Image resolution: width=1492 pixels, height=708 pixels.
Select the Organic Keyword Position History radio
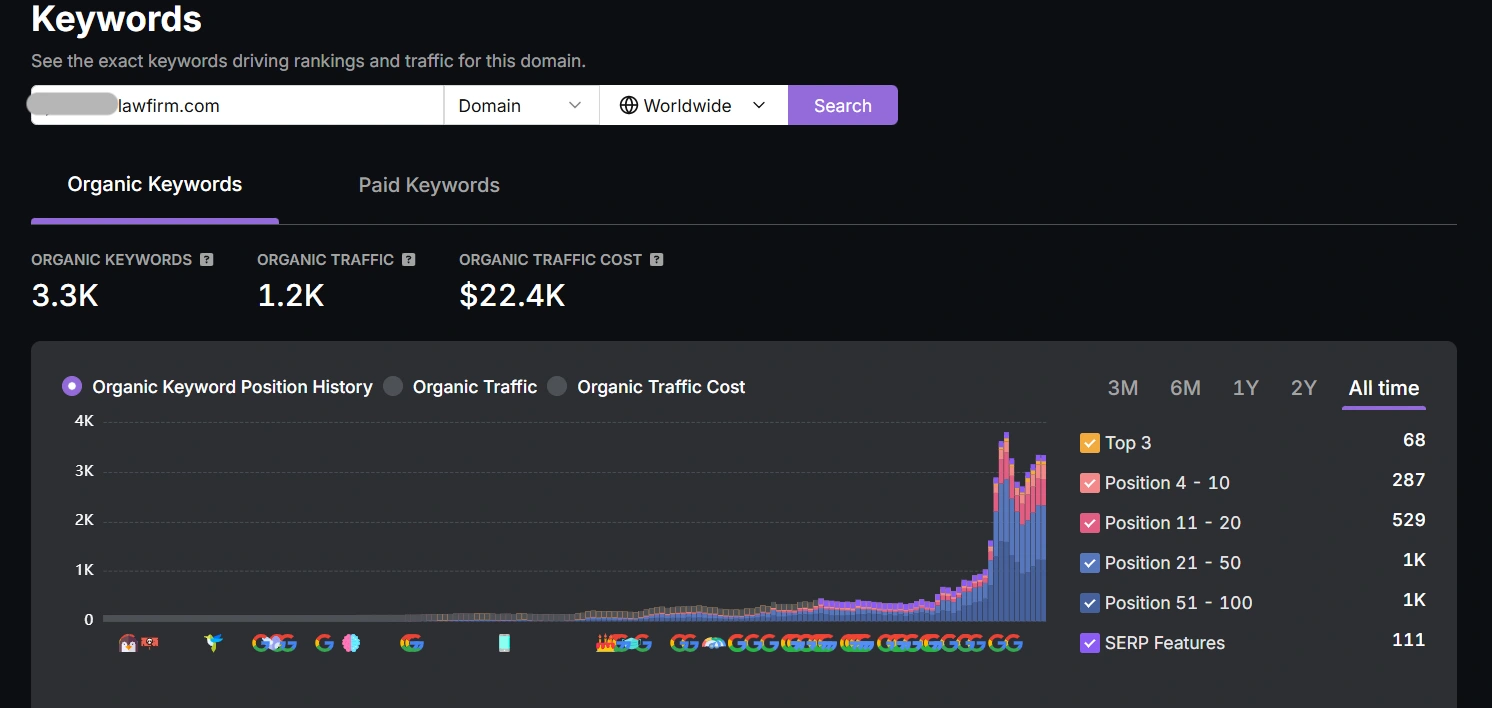72,386
